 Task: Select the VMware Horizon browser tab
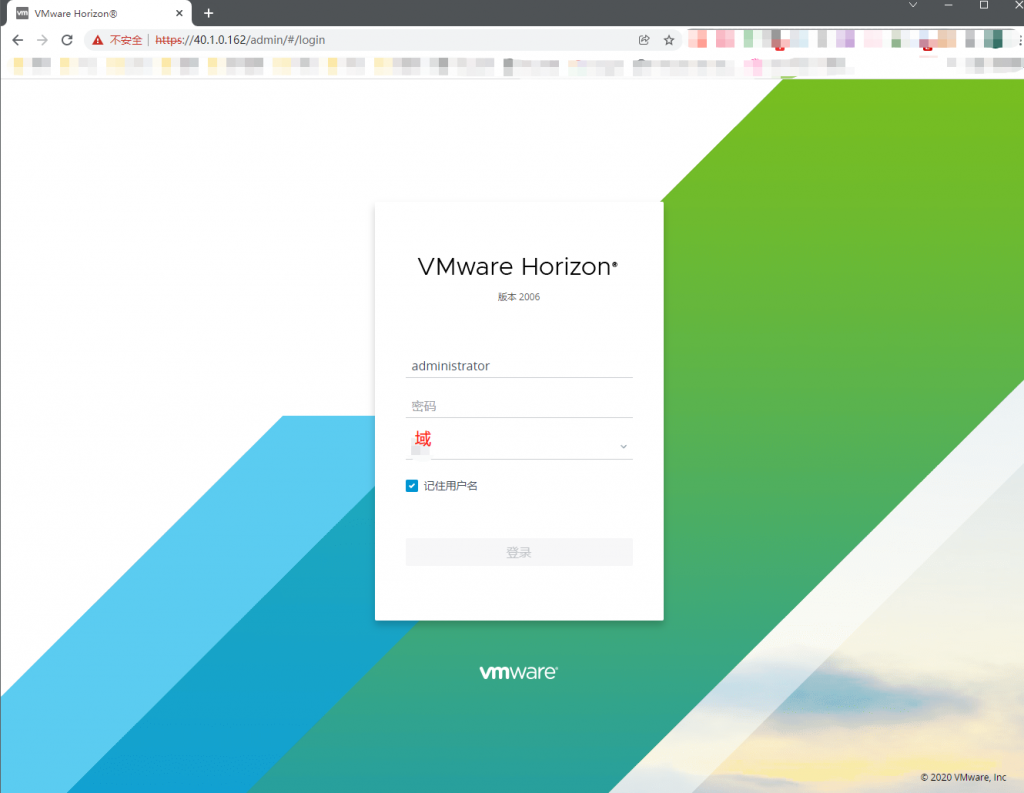pyautogui.click(x=99, y=13)
